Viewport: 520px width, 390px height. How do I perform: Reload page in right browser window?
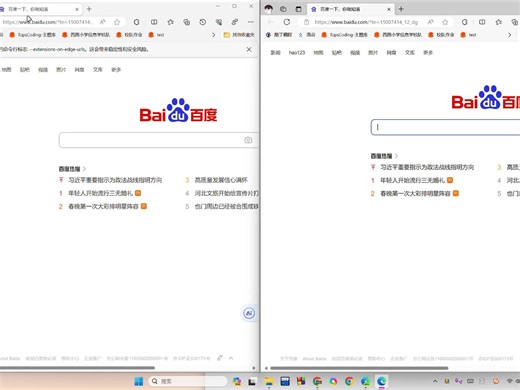coord(287,22)
